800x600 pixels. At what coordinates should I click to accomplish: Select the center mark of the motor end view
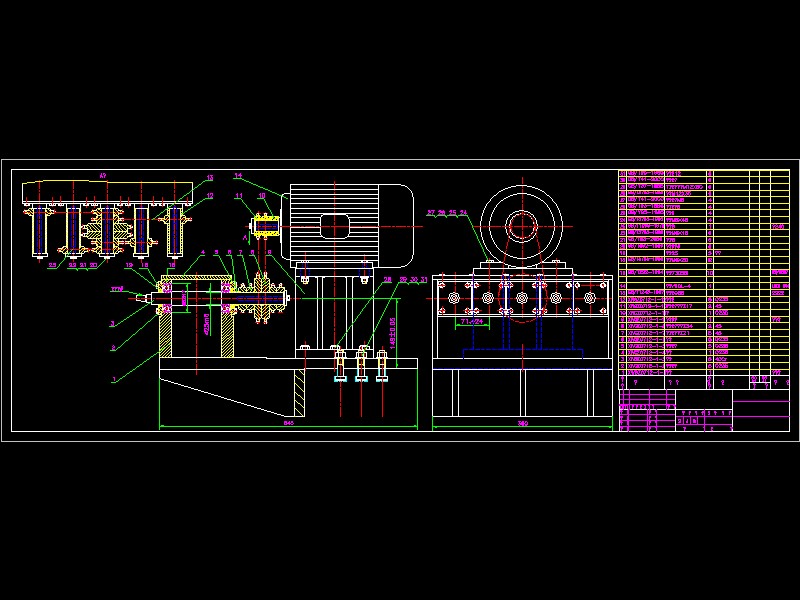coord(524,225)
